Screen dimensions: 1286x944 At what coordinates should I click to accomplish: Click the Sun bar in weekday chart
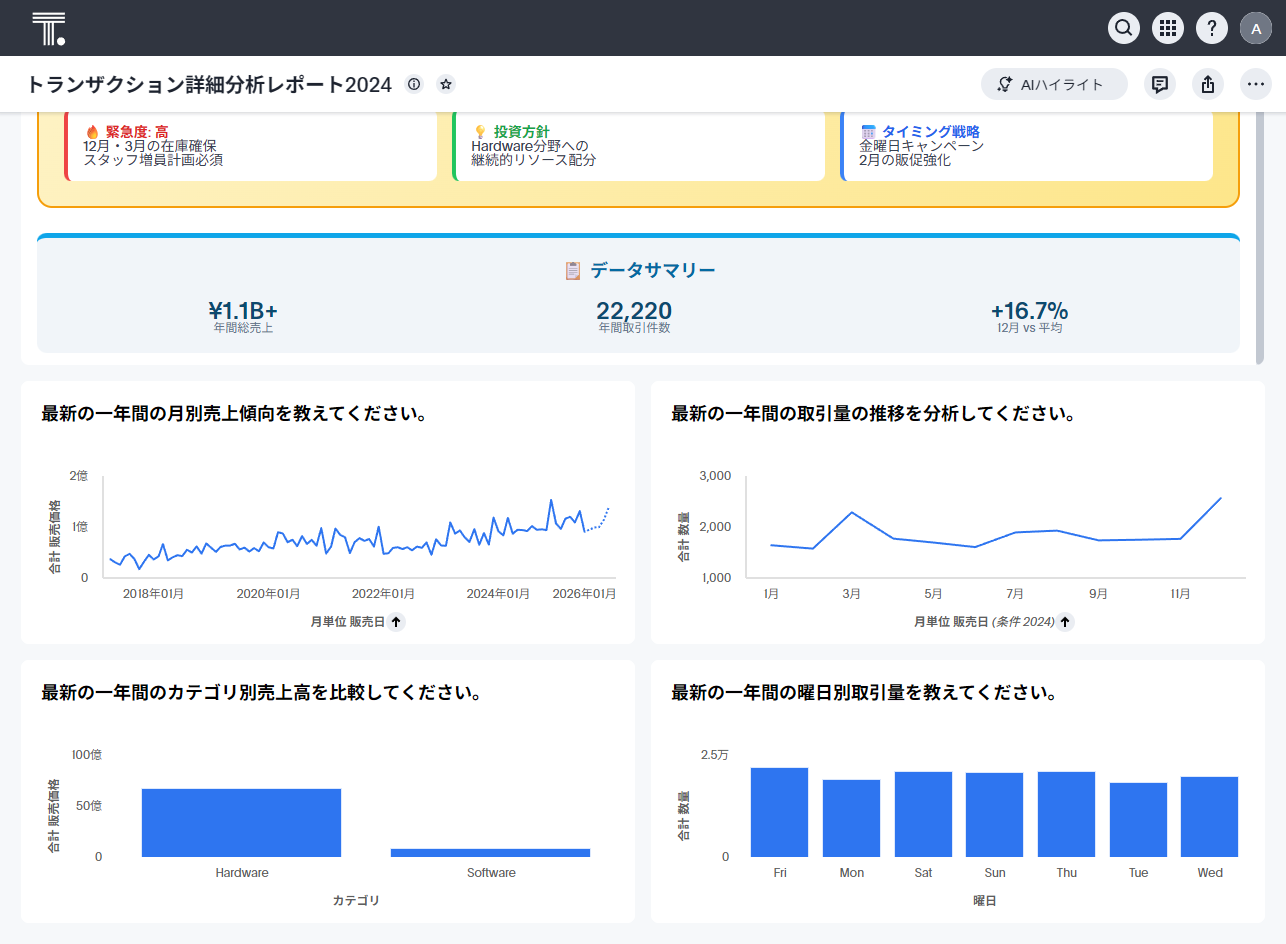pos(994,815)
